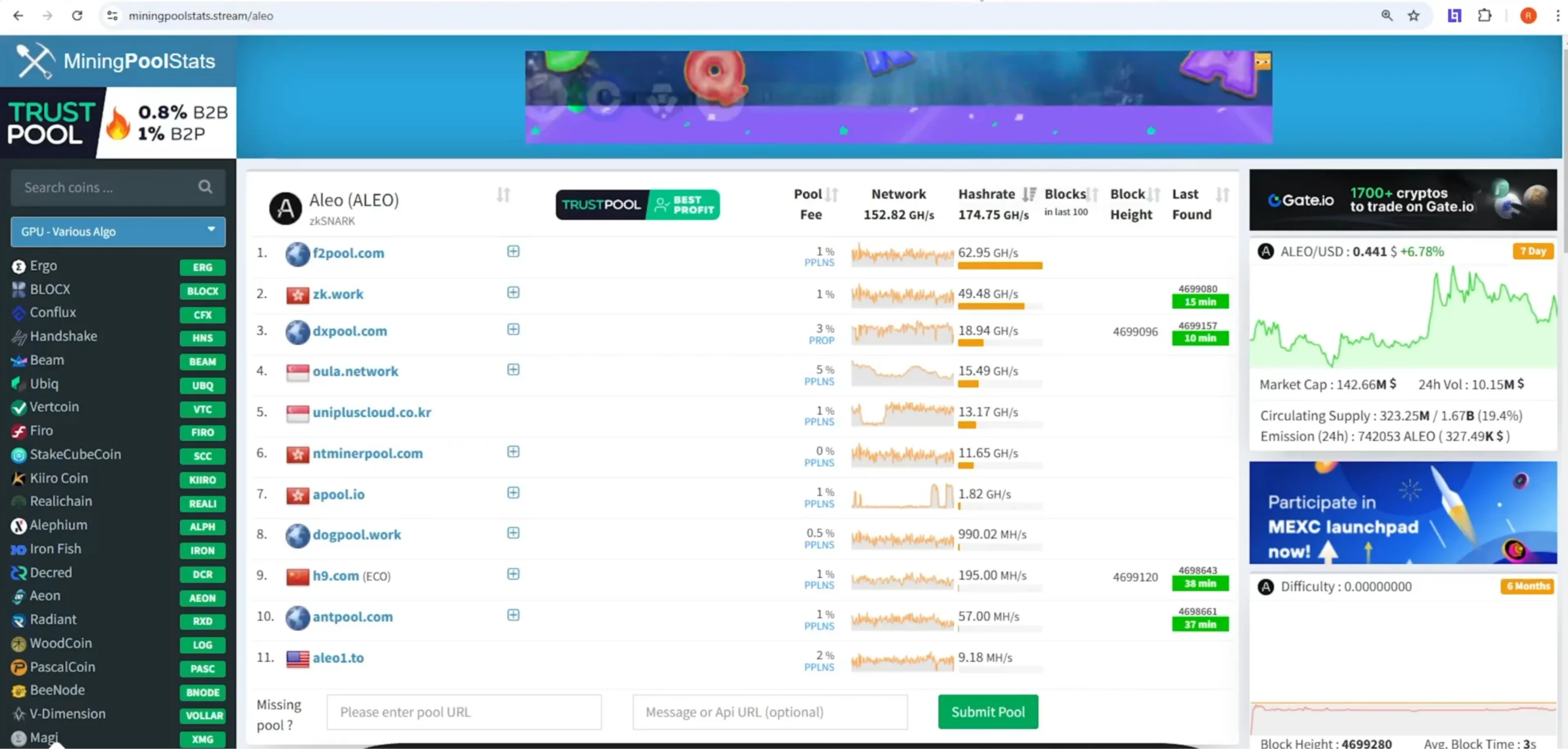Viewport: 1568px width, 749px height.
Task: Switch difficulty chart 6 Months toggle
Action: (x=1528, y=586)
